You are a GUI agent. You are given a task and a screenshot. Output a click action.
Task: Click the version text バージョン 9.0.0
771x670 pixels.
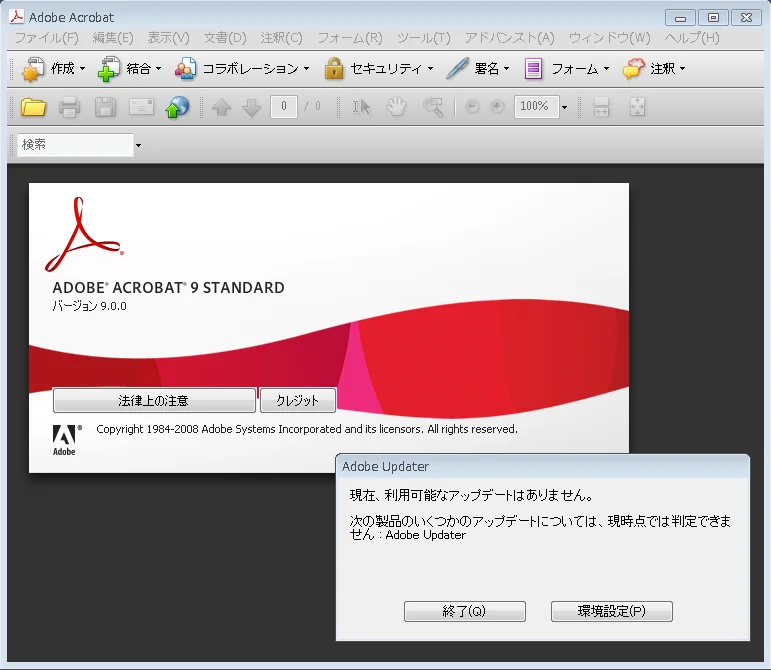point(89,306)
